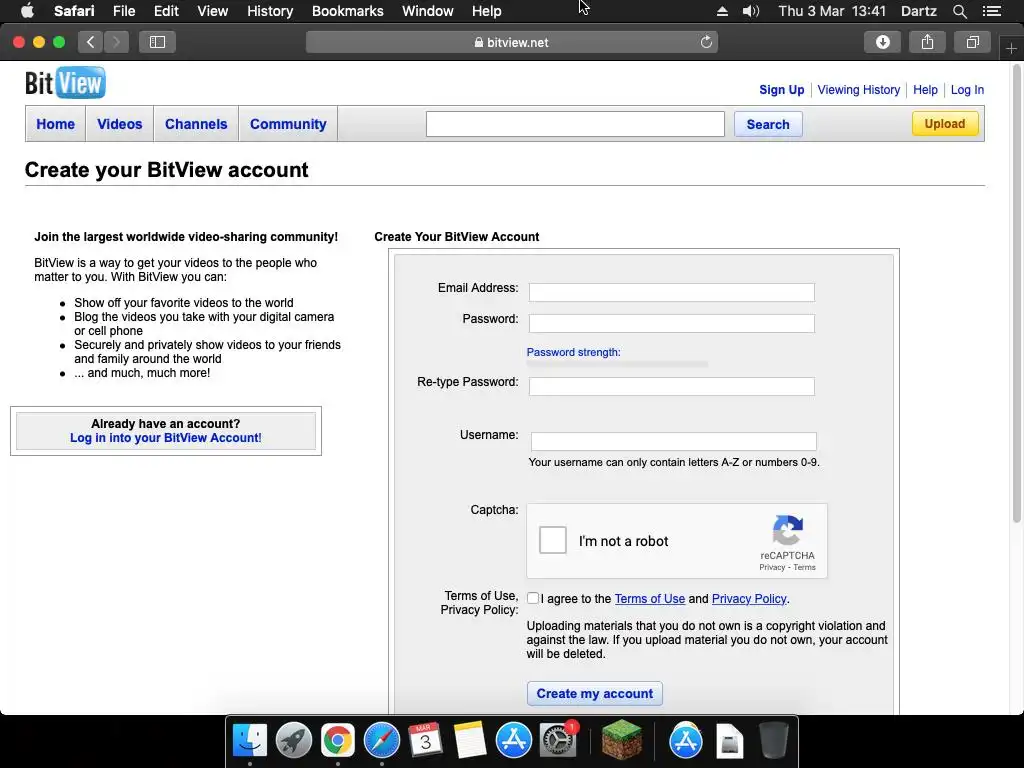Screen dimensions: 1024x768
Task: Go to the Videos tab
Action: 120,124
